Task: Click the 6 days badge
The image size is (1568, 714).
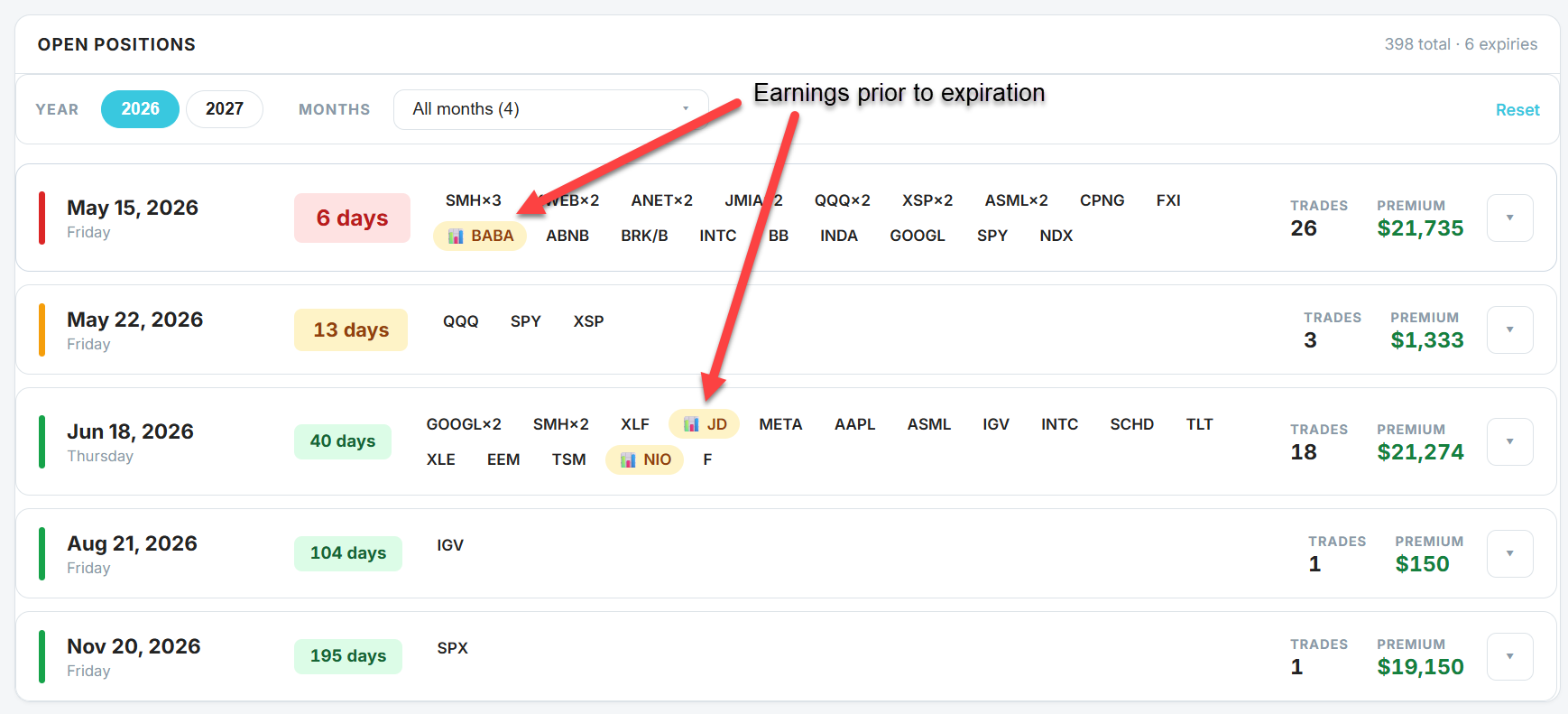Action: point(352,218)
